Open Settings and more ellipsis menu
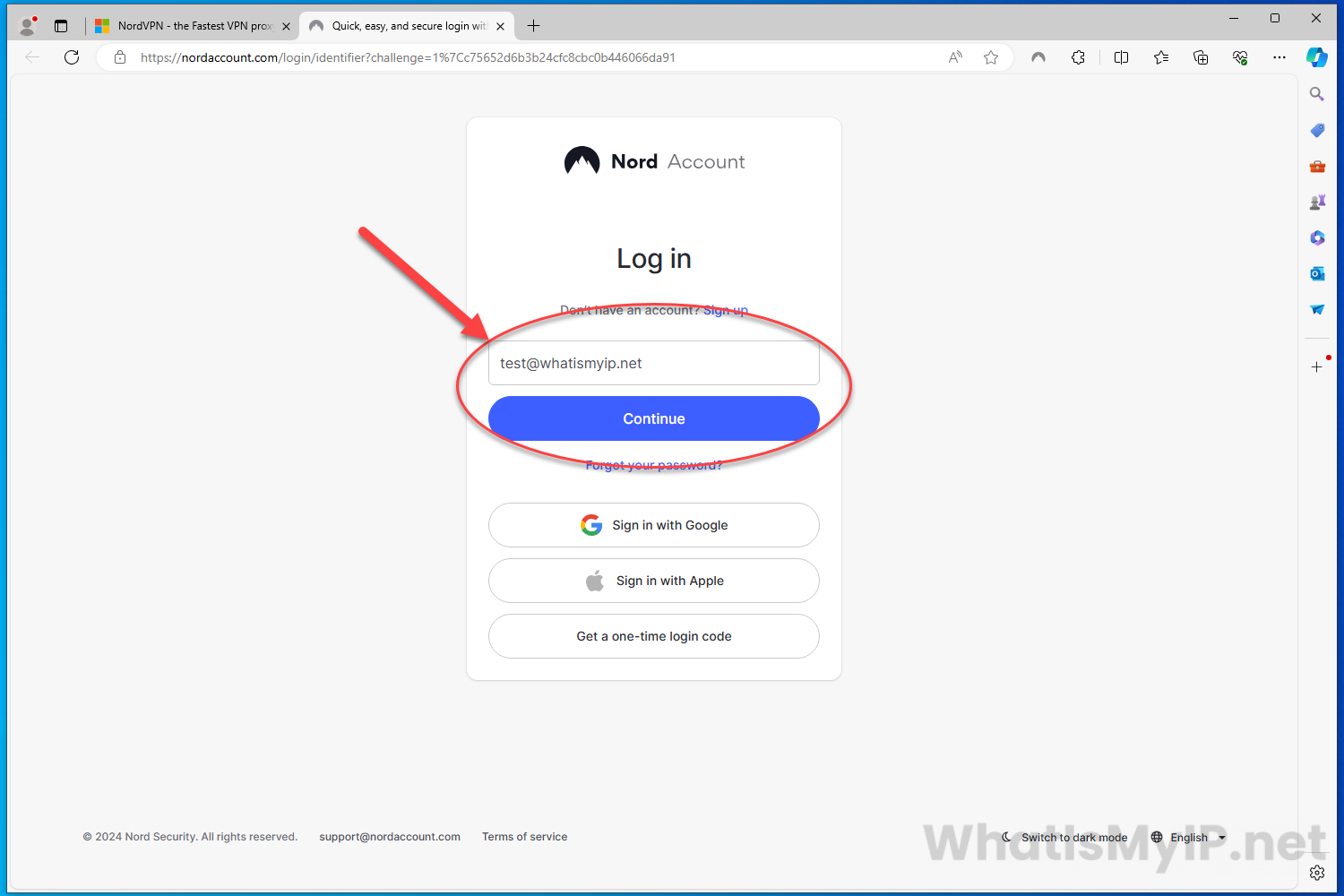 [1279, 57]
